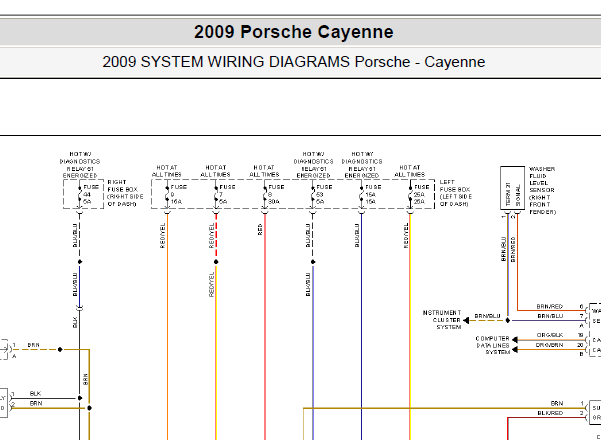The width and height of the screenshot is (601, 440).
Task: Click the RED wire label below Fuse 8
Action: (x=260, y=229)
